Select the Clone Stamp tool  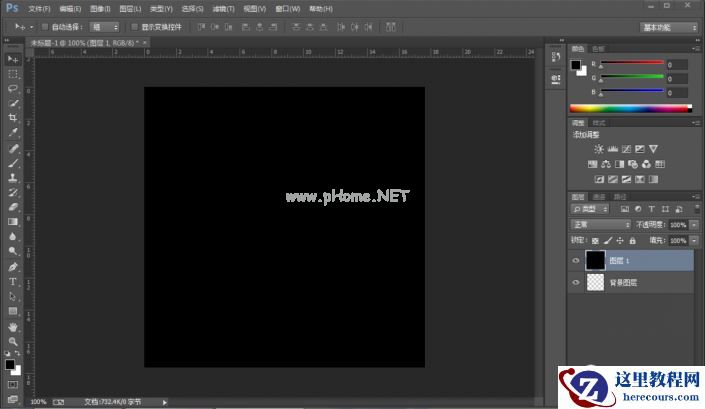click(x=13, y=178)
